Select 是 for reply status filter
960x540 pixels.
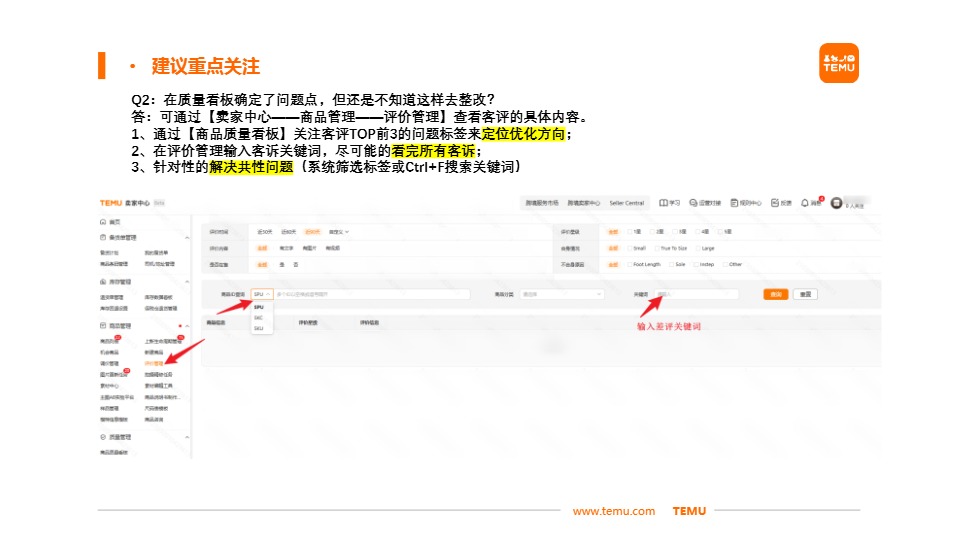coord(282,264)
